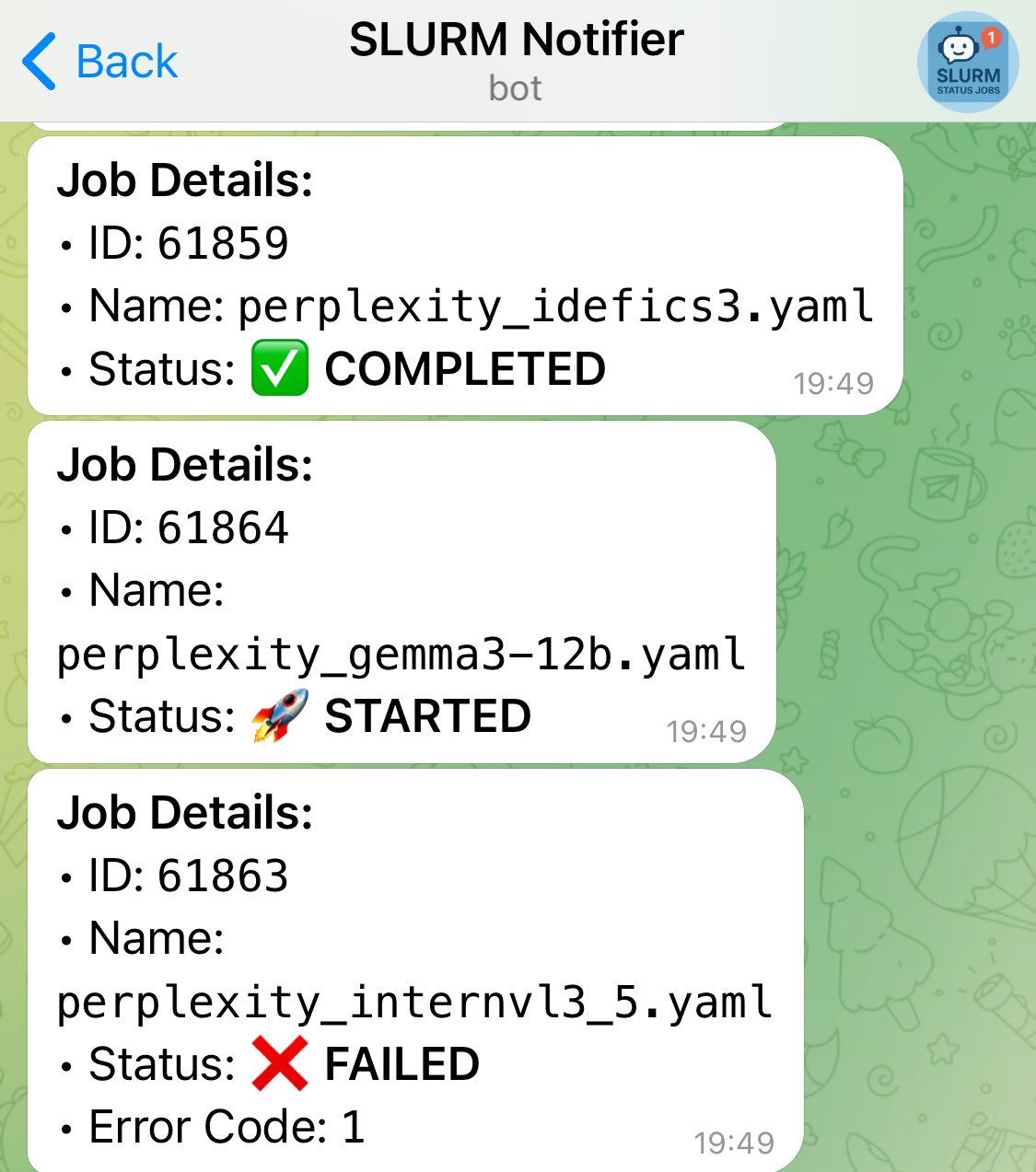This screenshot has height=1172, width=1036.
Task: Select the perplexity_gemma3-12b.yaml job name
Action: click(x=401, y=655)
